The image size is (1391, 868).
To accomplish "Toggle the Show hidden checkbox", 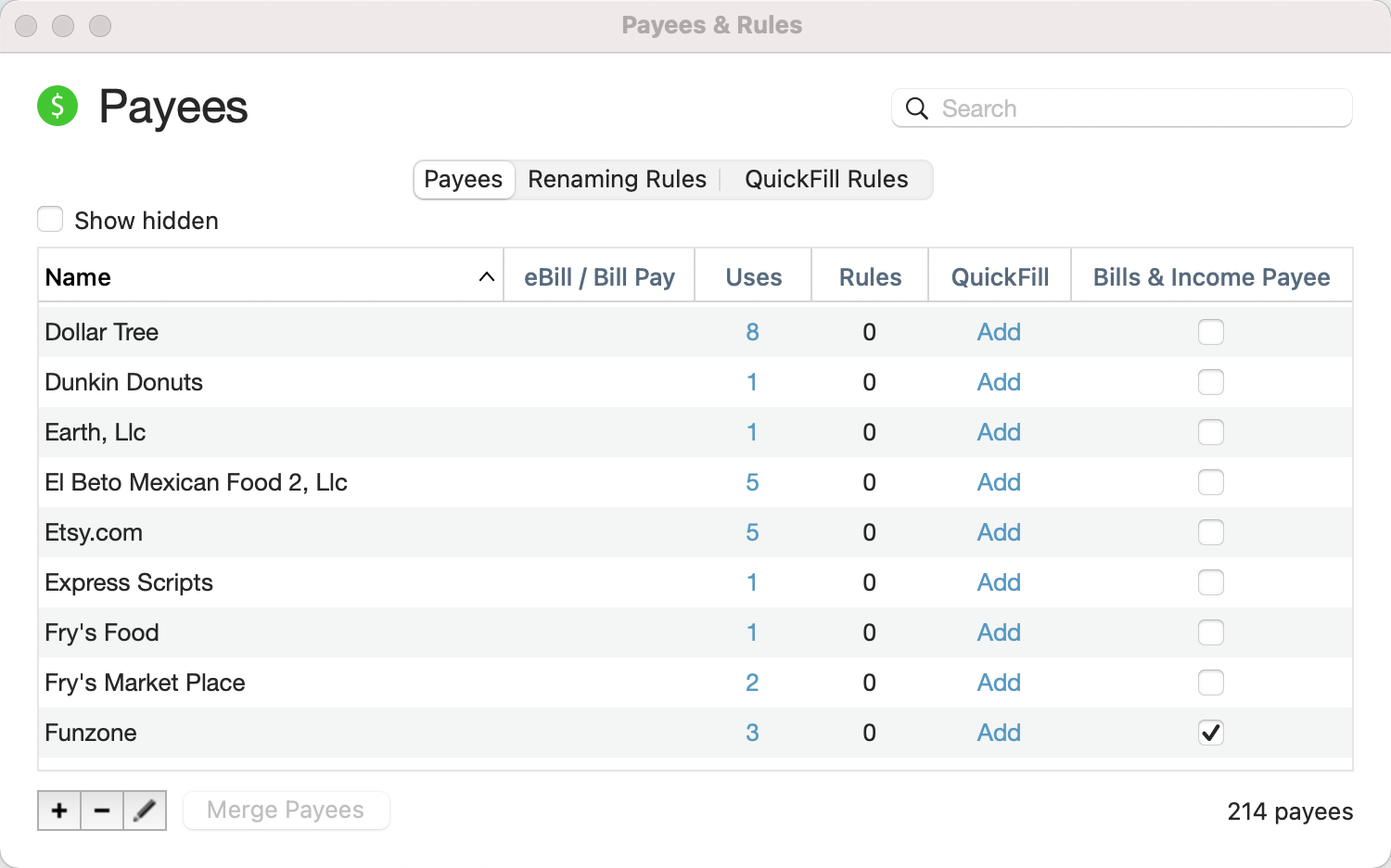I will (x=50, y=220).
